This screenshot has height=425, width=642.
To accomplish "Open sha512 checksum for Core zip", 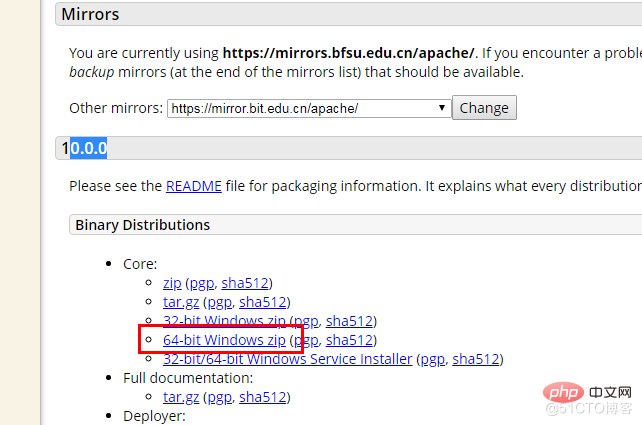I will [245, 283].
